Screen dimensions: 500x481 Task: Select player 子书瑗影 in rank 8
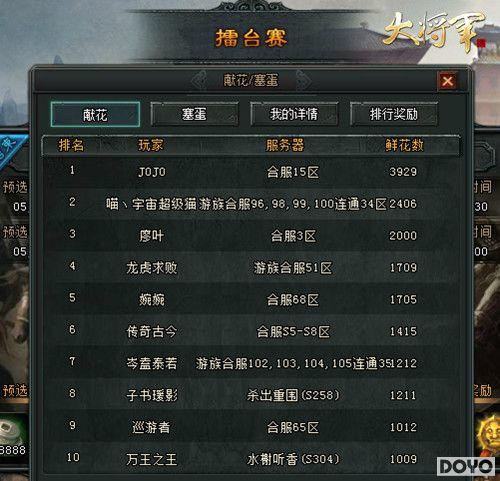coord(152,395)
